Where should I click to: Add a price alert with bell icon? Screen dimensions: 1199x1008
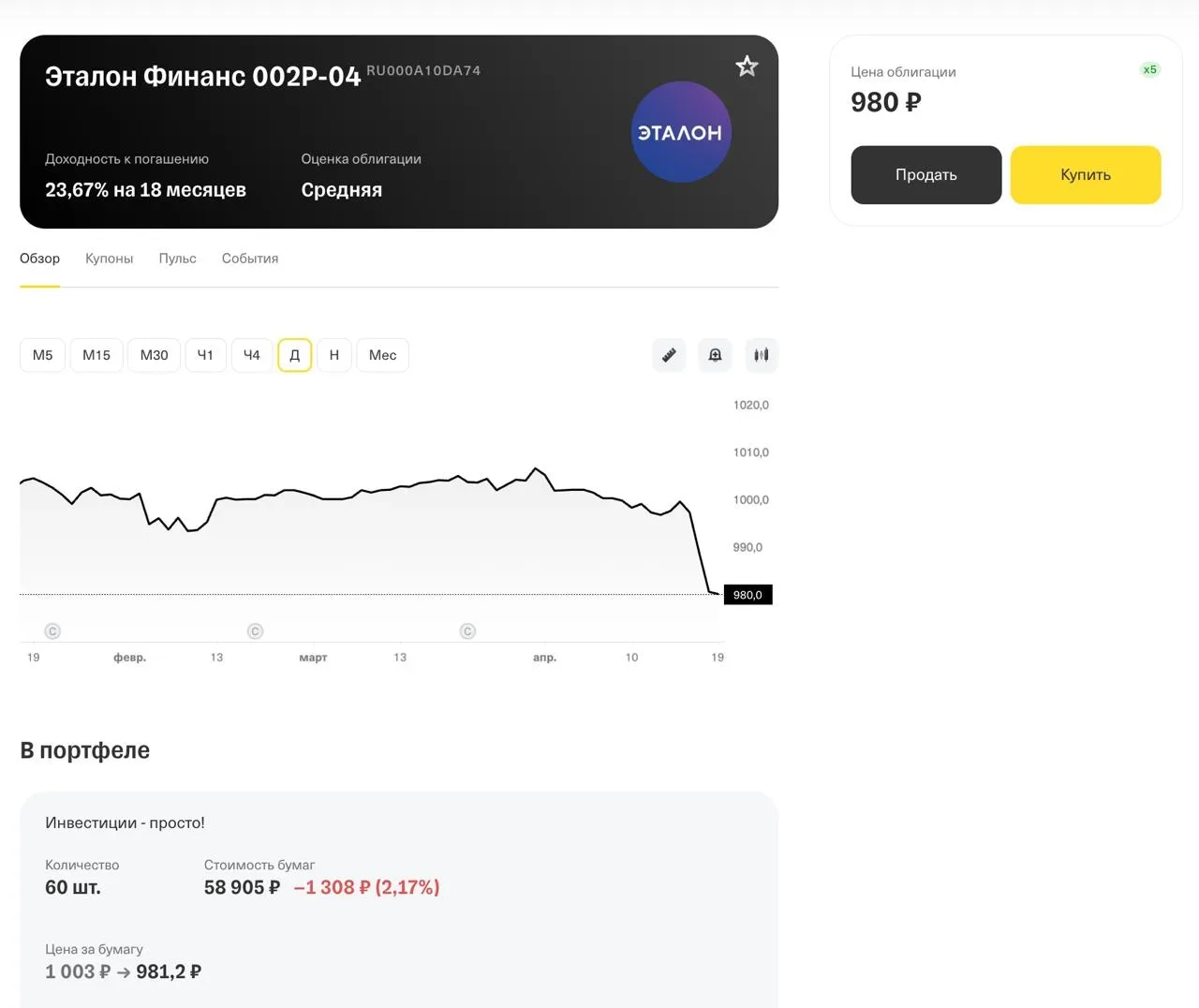tap(715, 355)
